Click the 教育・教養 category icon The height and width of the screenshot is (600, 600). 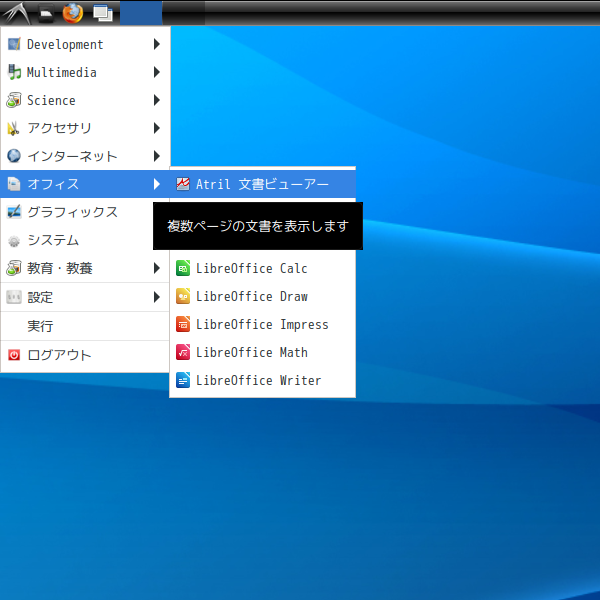tap(14, 268)
